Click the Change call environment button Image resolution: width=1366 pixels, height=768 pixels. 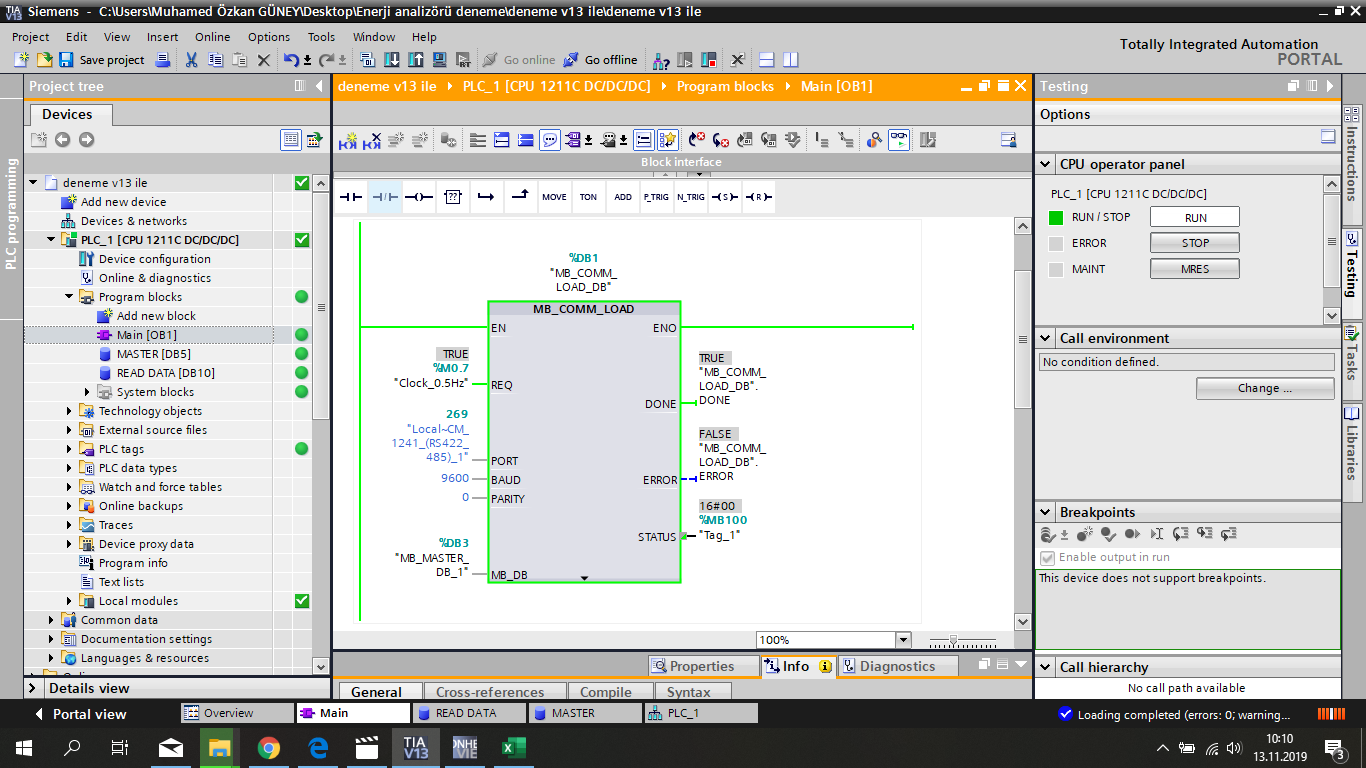point(1265,388)
